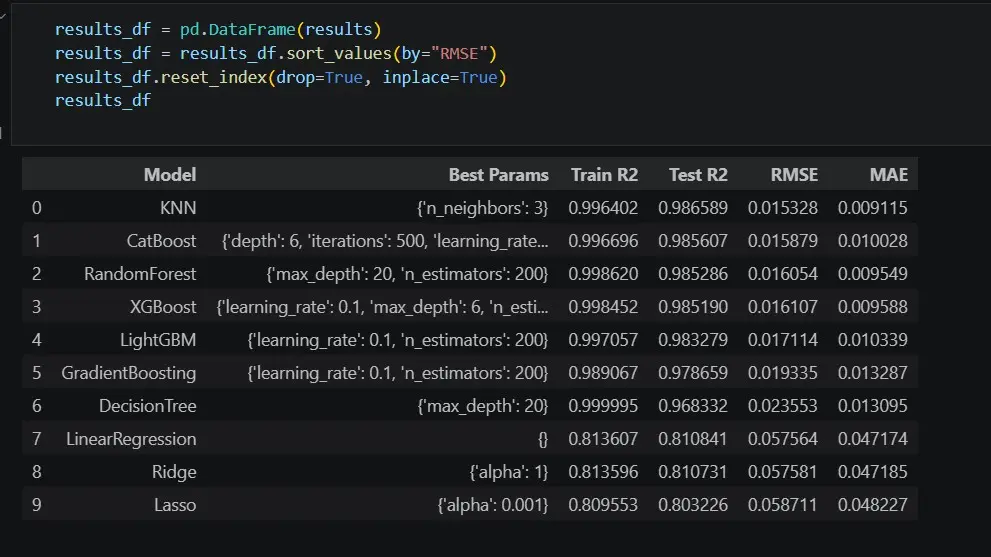
Task: Click MAE value 0.010028
Action: pos(873,241)
